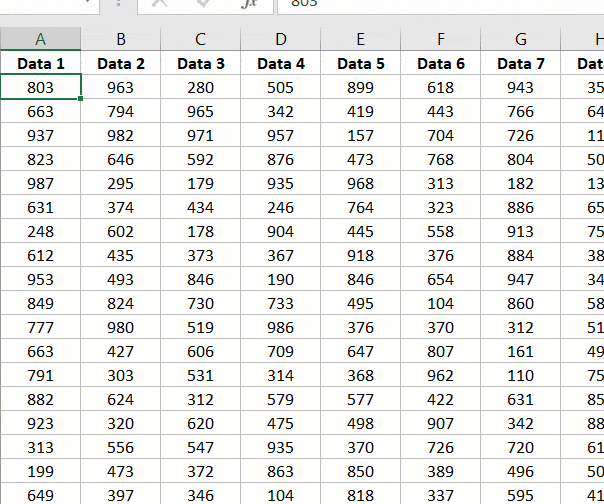The image size is (604, 504).
Task: Click the cell containing 876
Action: [x=280, y=159]
